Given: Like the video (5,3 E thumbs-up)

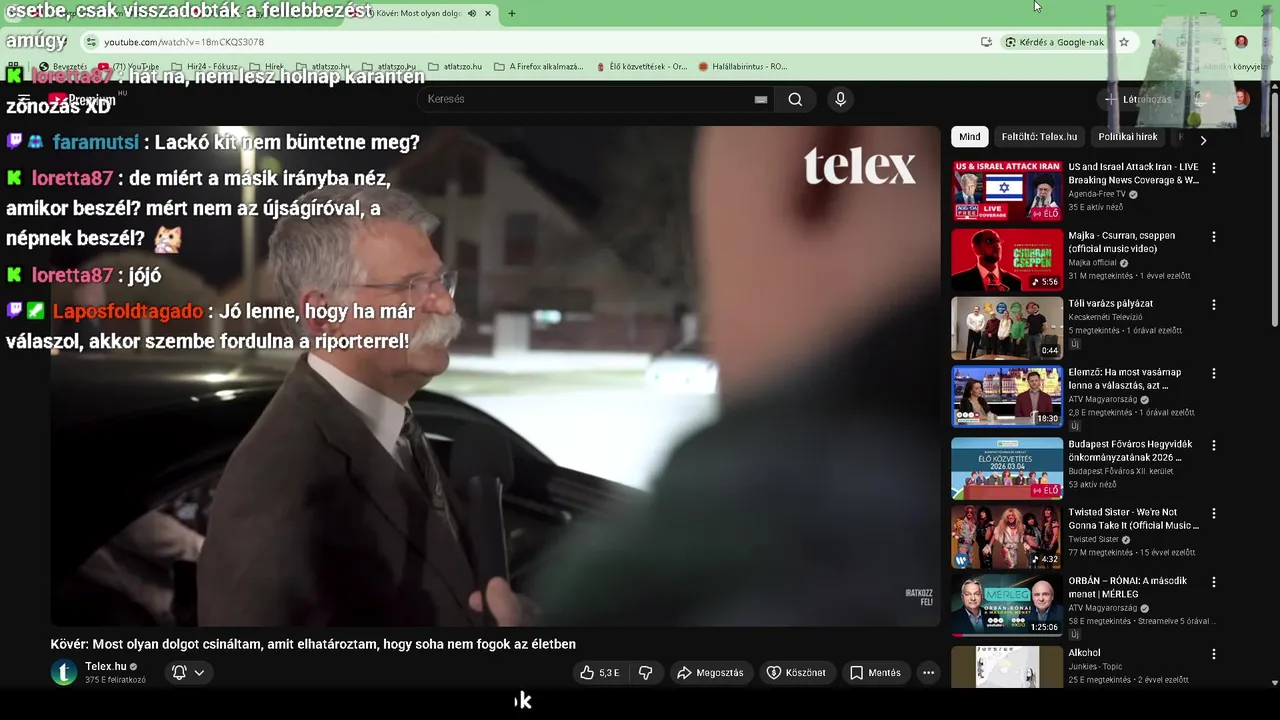Looking at the screenshot, I should coord(599,673).
